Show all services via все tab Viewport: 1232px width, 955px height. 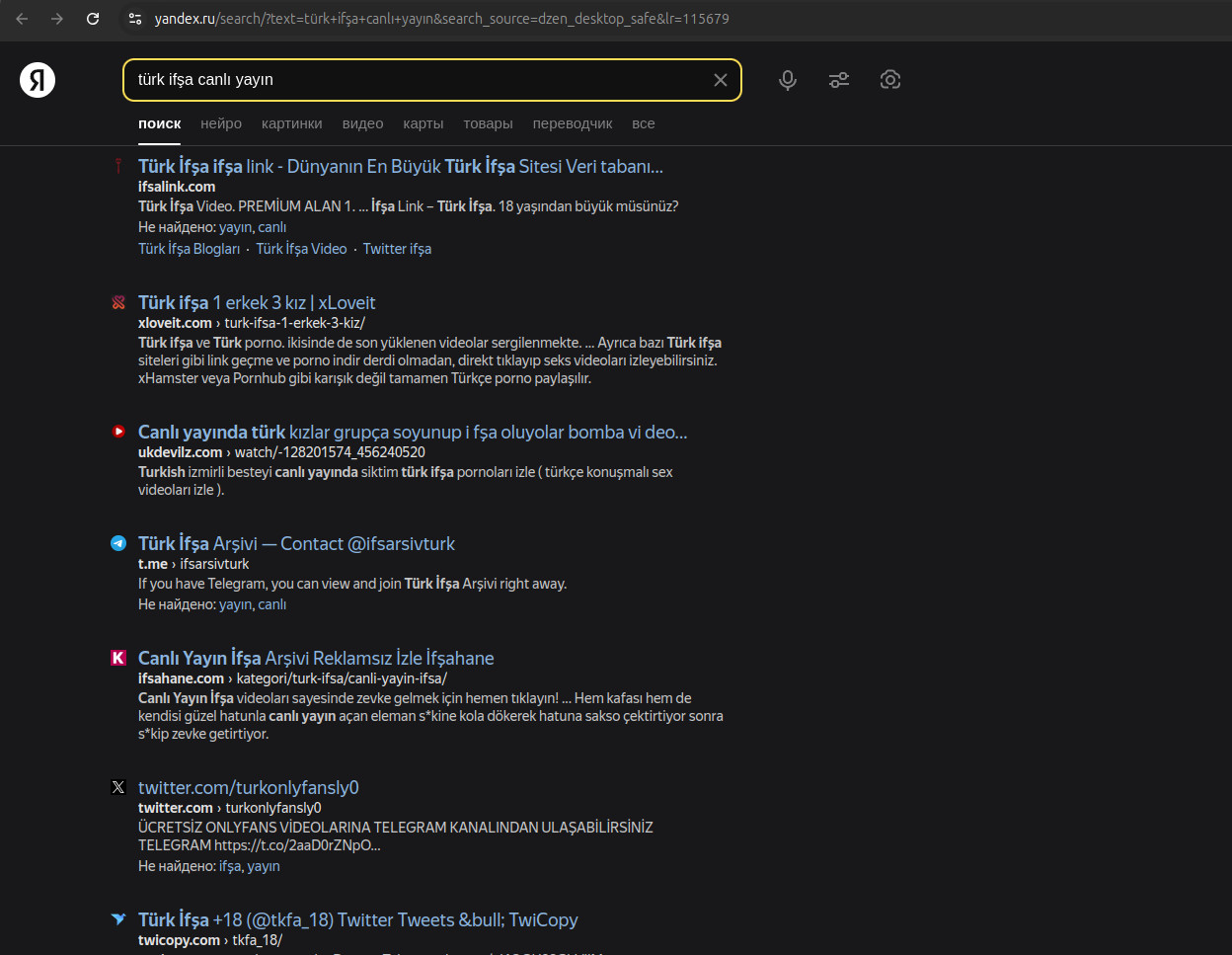tap(644, 123)
